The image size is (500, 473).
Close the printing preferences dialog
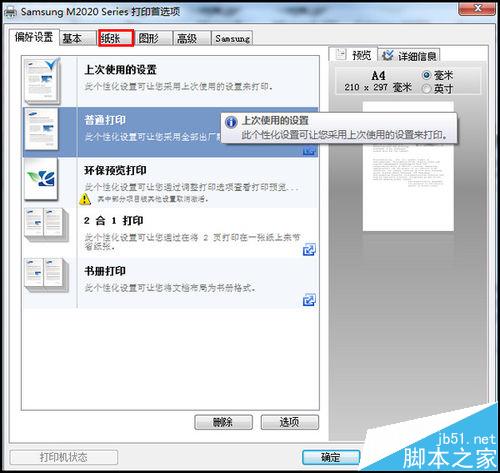tap(477, 8)
